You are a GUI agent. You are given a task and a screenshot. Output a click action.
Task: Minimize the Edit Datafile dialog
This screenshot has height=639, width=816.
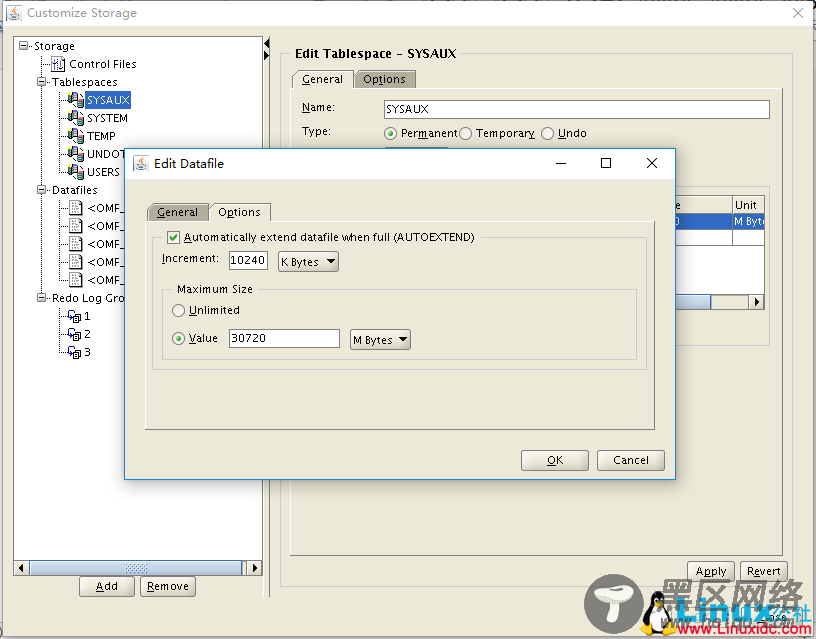561,163
